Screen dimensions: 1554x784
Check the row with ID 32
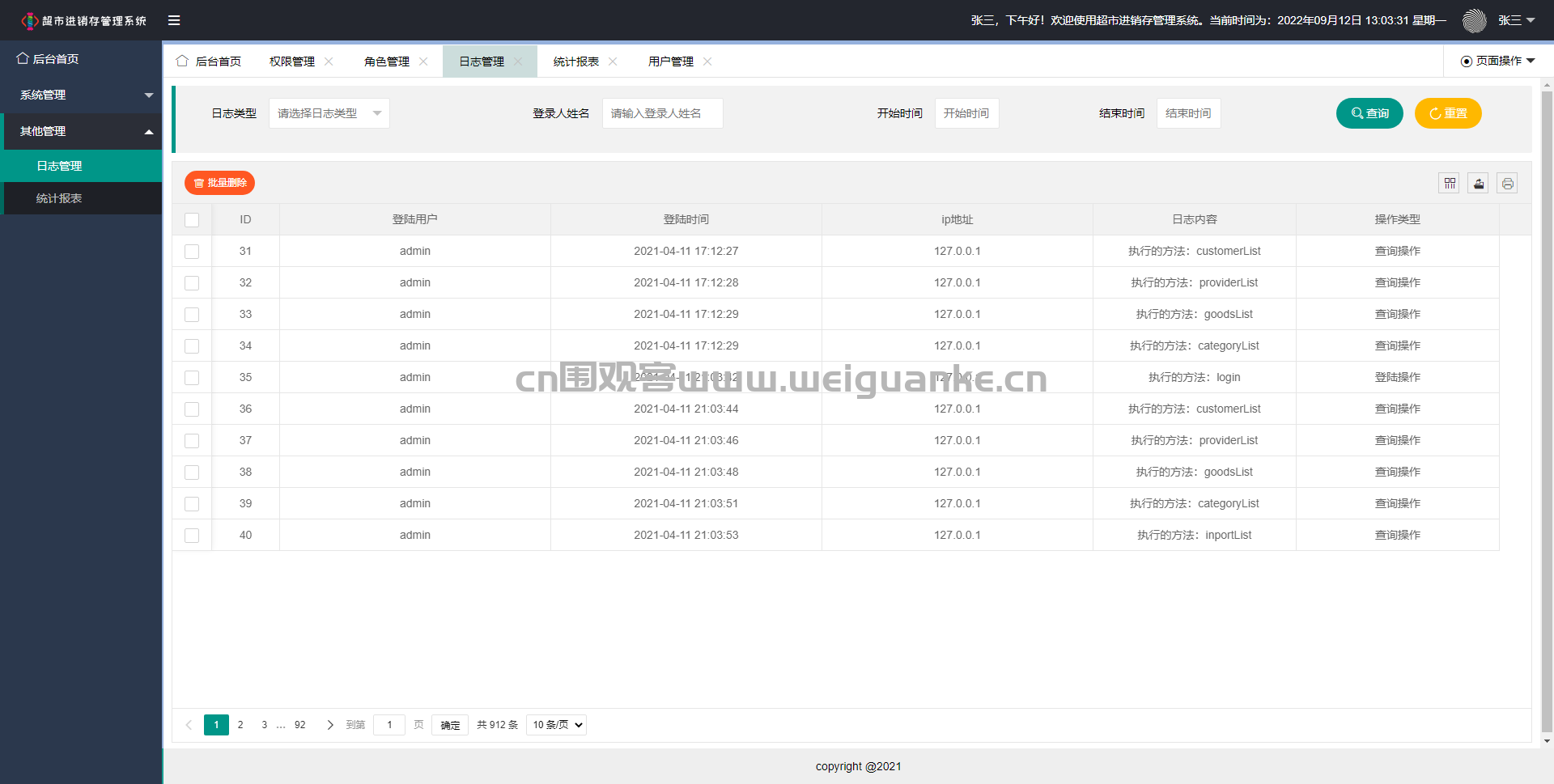click(192, 283)
